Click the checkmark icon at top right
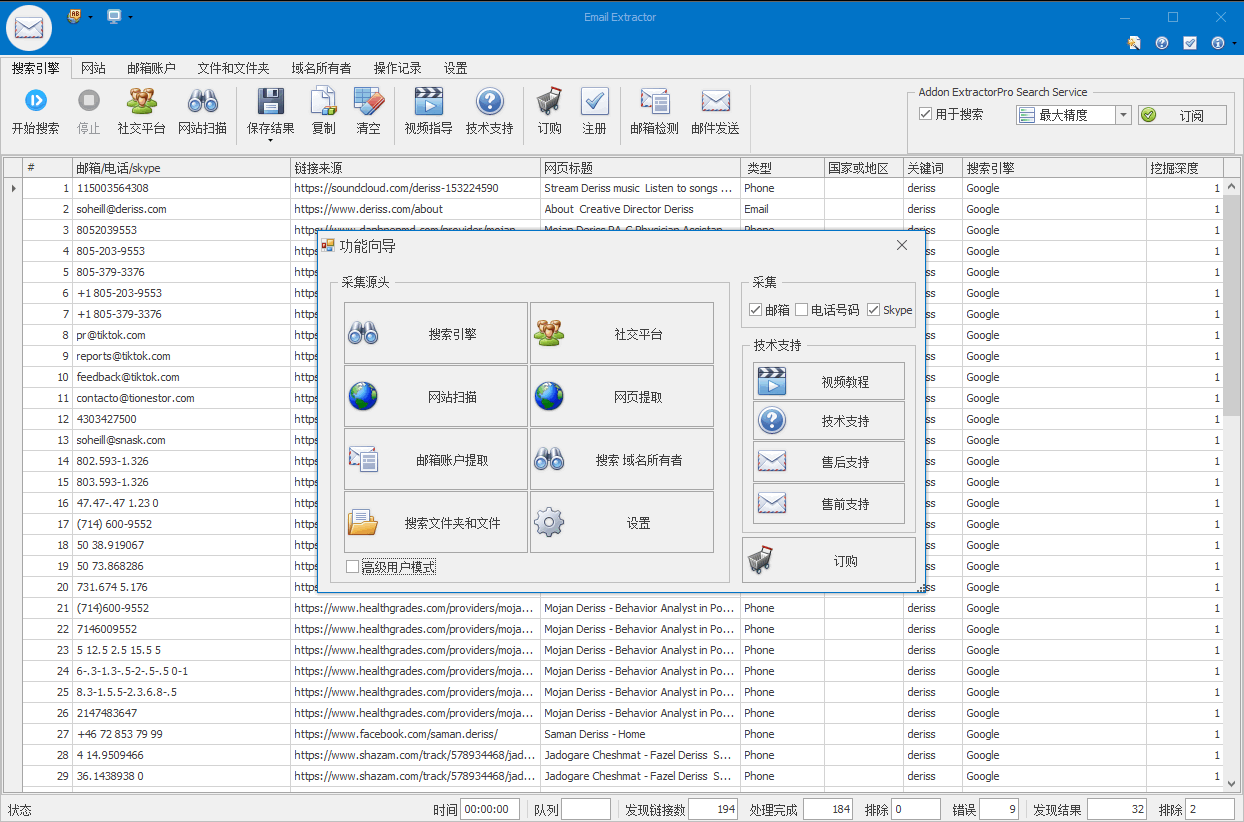Viewport: 1244px width, 822px height. (x=1189, y=43)
